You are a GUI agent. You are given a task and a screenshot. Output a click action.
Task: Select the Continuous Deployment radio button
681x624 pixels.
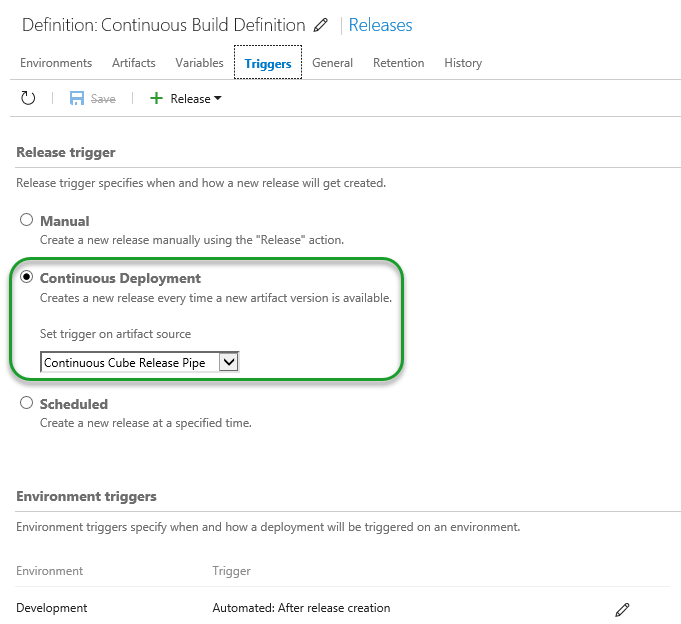27,278
